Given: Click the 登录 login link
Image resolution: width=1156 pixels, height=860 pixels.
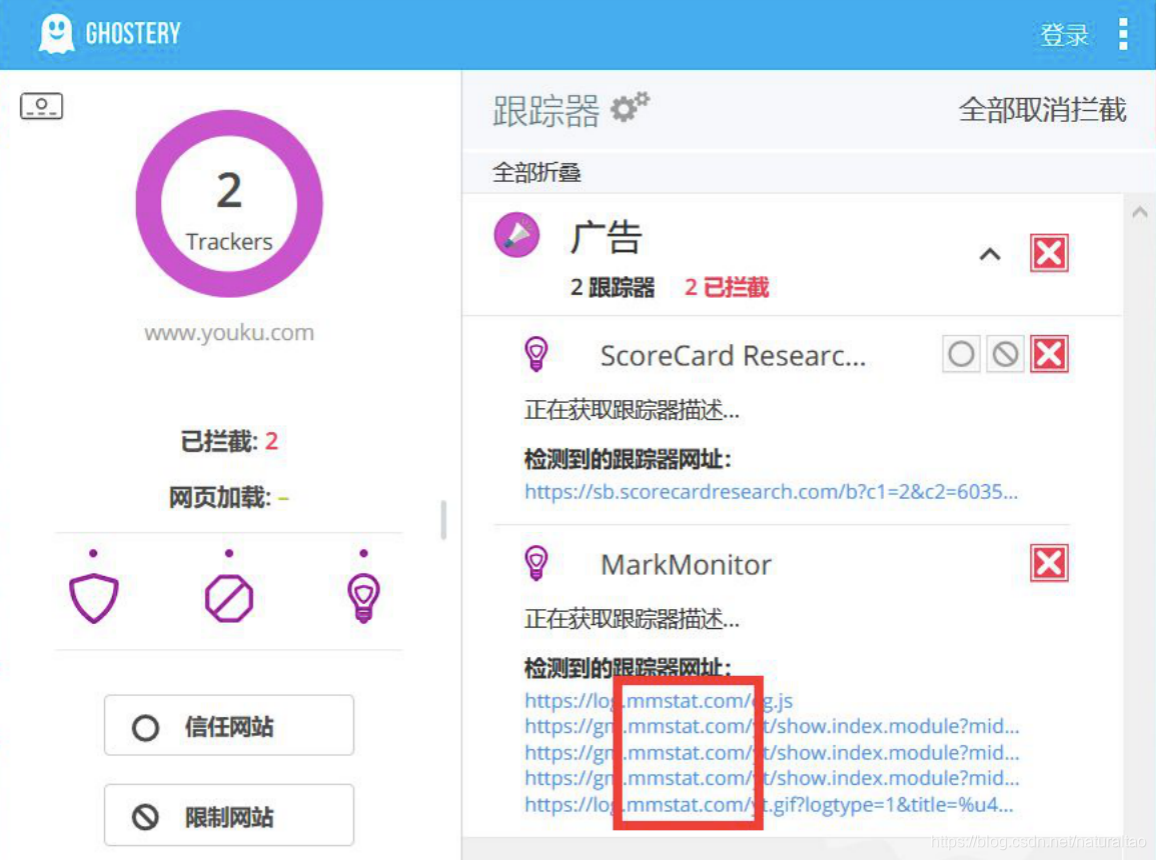Looking at the screenshot, I should (x=1064, y=35).
